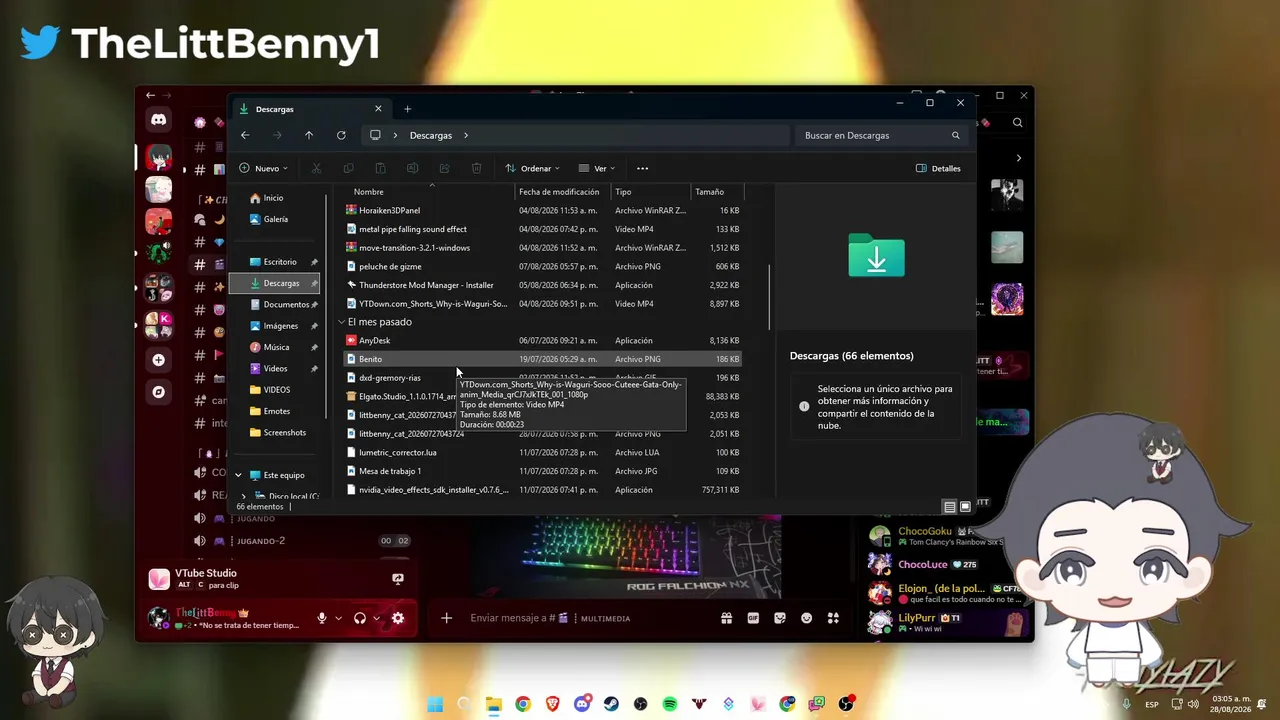
Task: Sort files by Tipo column header
Action: (x=650, y=192)
